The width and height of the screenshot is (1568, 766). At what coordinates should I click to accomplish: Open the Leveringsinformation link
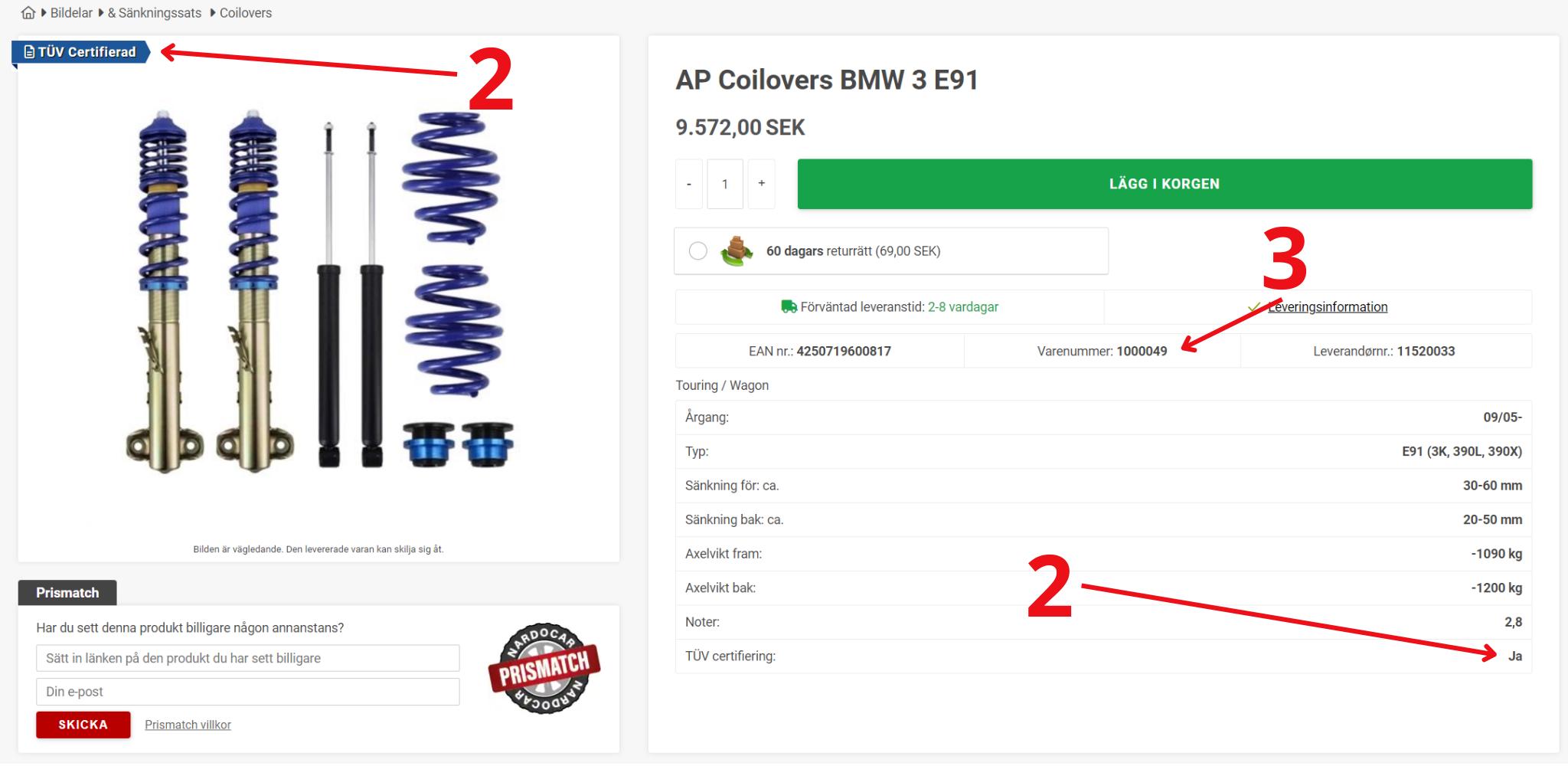click(1328, 307)
